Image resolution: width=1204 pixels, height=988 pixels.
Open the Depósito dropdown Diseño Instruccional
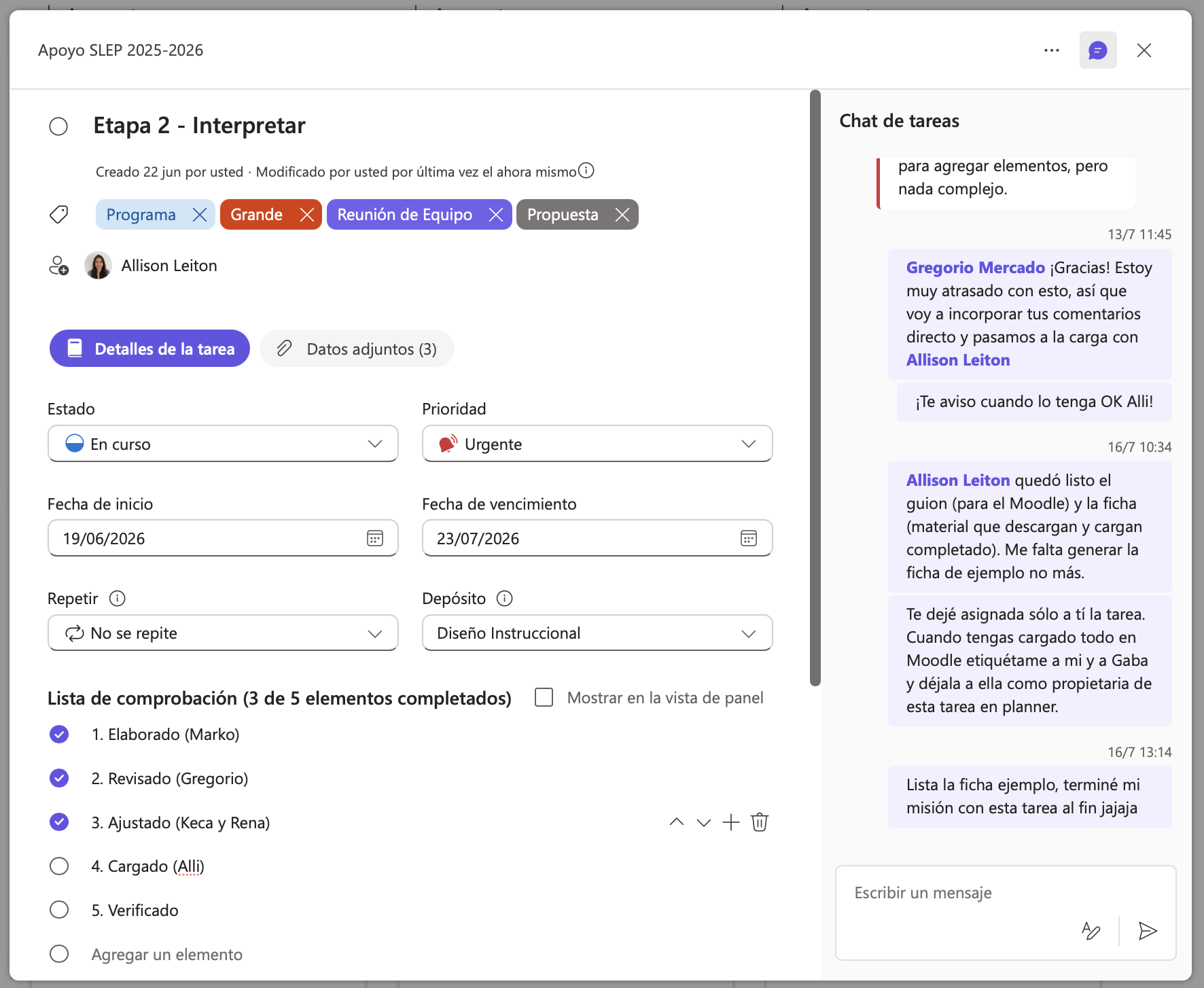597,633
